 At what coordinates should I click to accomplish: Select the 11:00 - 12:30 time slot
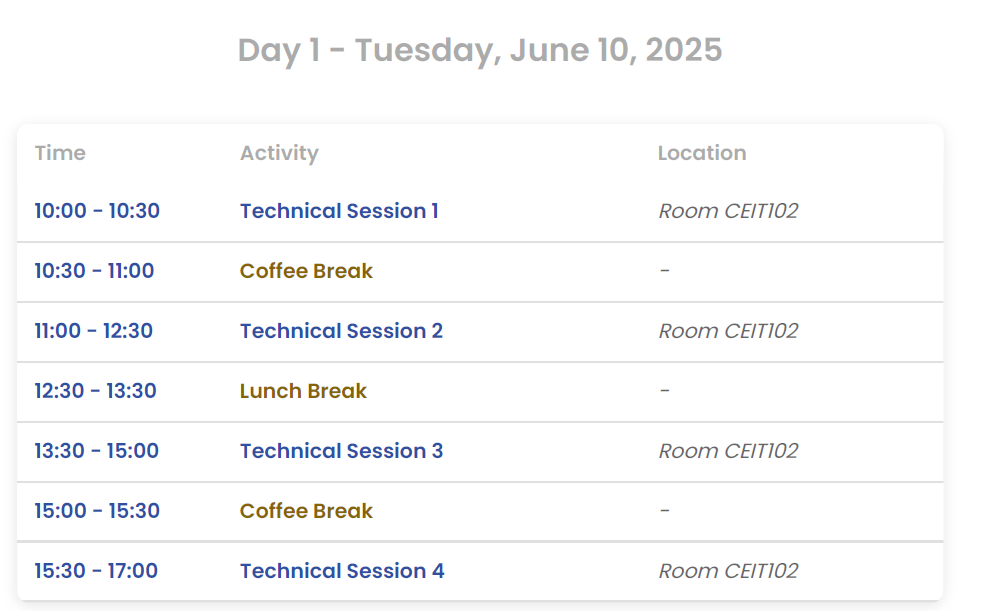pyautogui.click(x=93, y=331)
